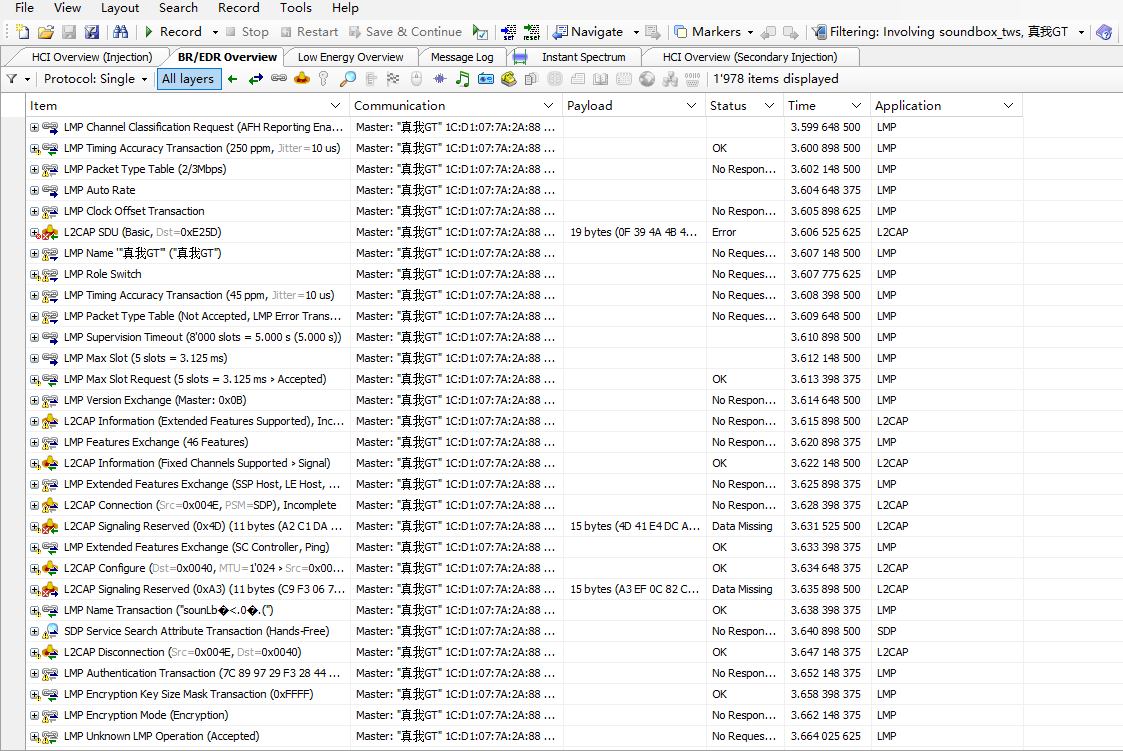Viewport: 1123px width, 751px height.
Task: Click the yellow telephone filter icon
Action: (x=508, y=79)
